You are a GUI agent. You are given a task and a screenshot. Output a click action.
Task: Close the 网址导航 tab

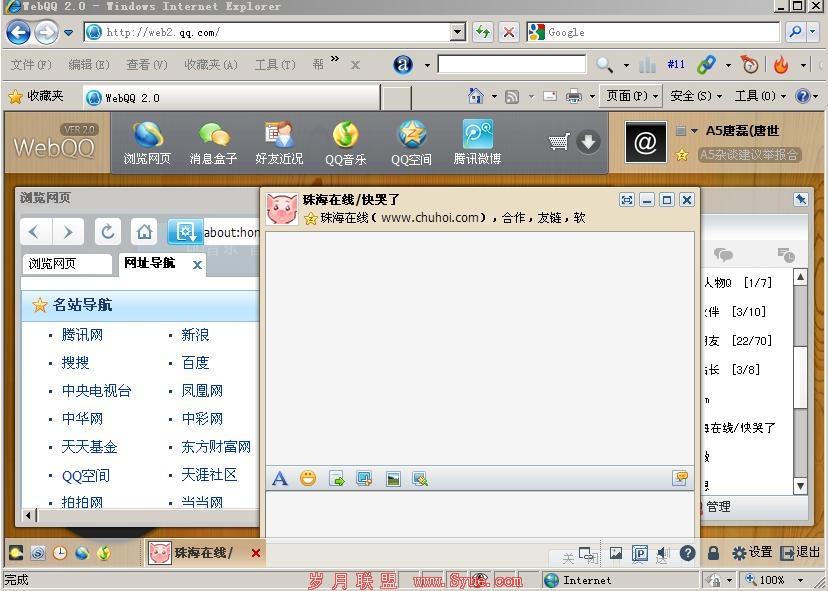[x=197, y=265]
